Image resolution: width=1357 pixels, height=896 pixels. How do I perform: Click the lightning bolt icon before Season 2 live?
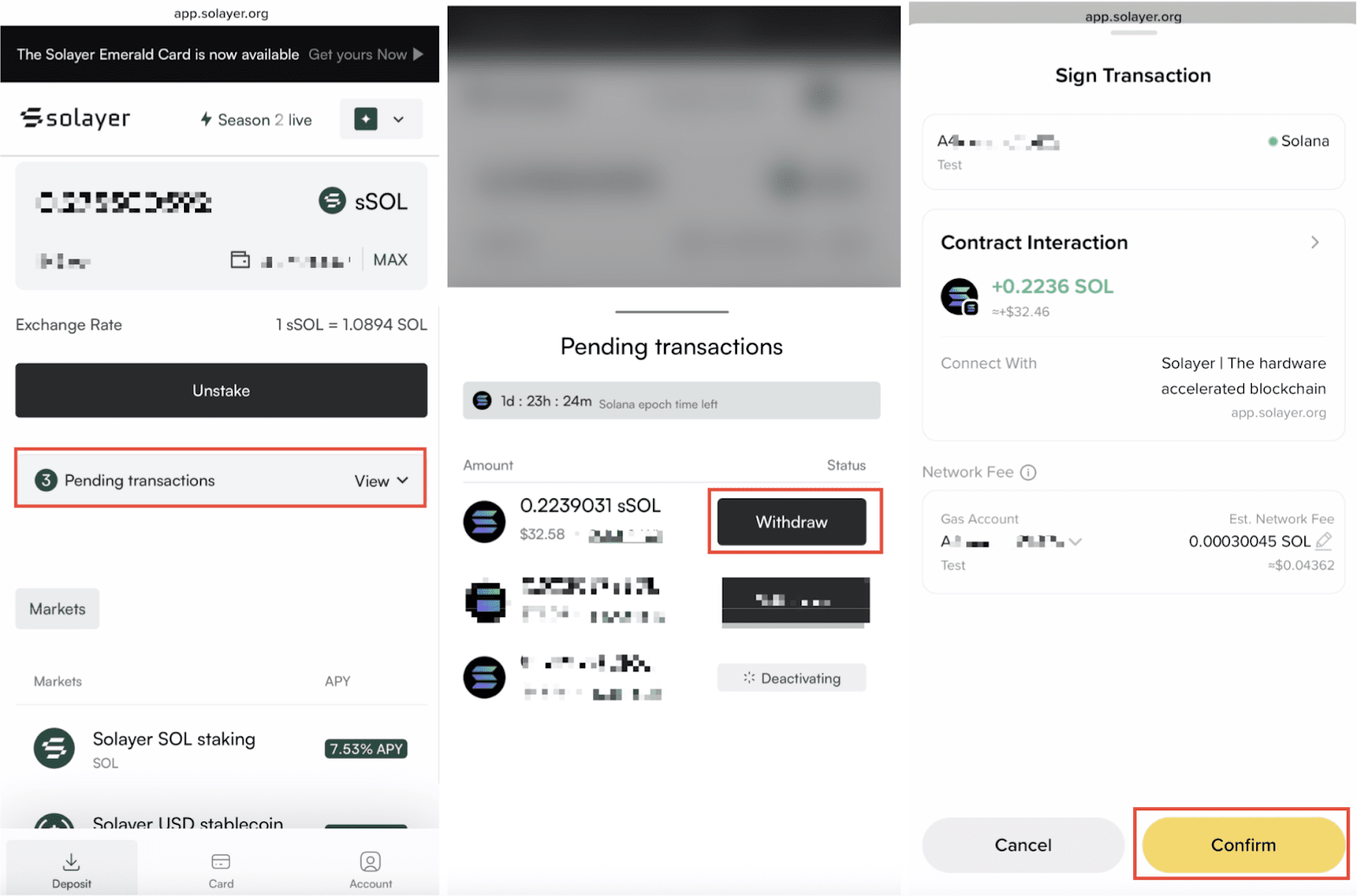(206, 120)
